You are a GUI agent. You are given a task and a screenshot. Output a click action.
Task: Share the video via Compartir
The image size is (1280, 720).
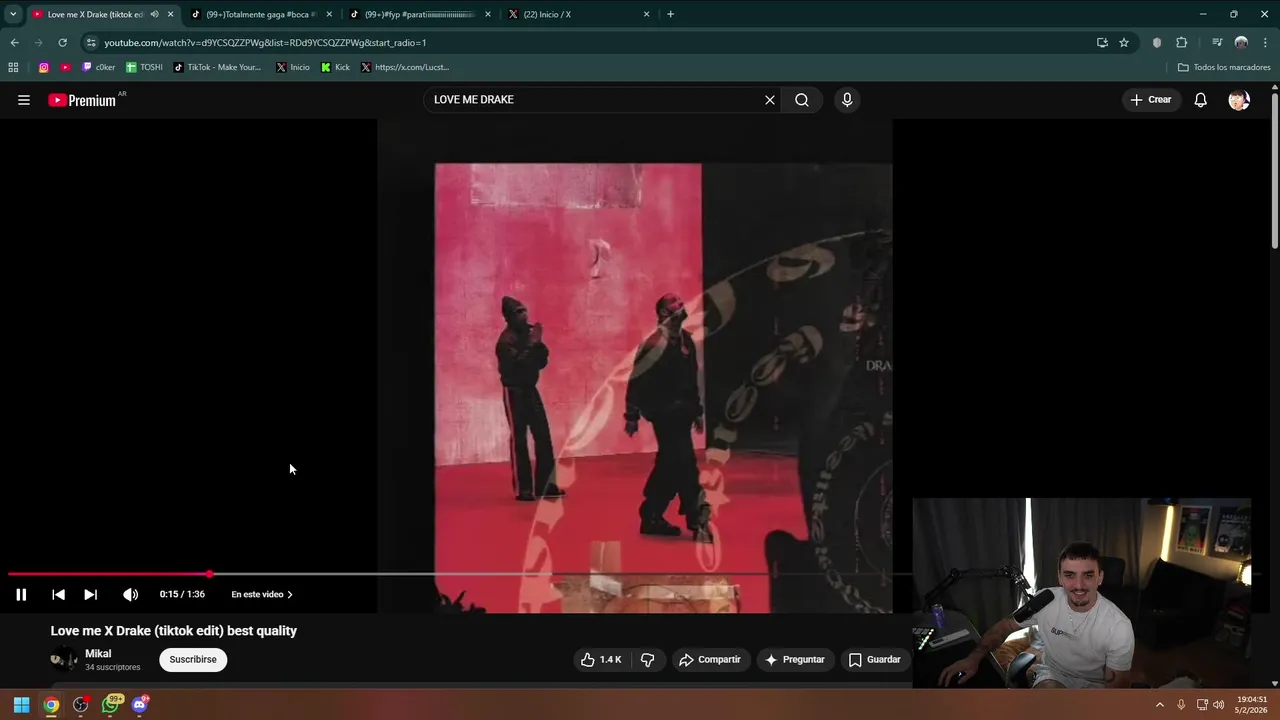tap(710, 659)
